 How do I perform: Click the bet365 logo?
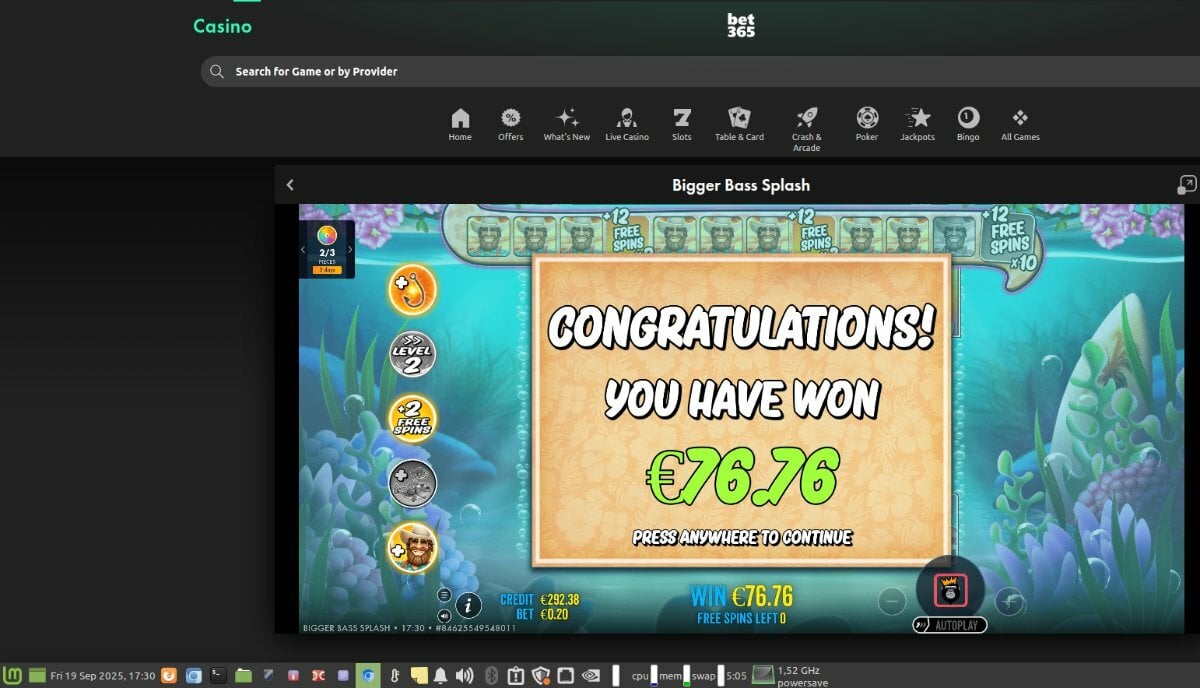tap(741, 25)
